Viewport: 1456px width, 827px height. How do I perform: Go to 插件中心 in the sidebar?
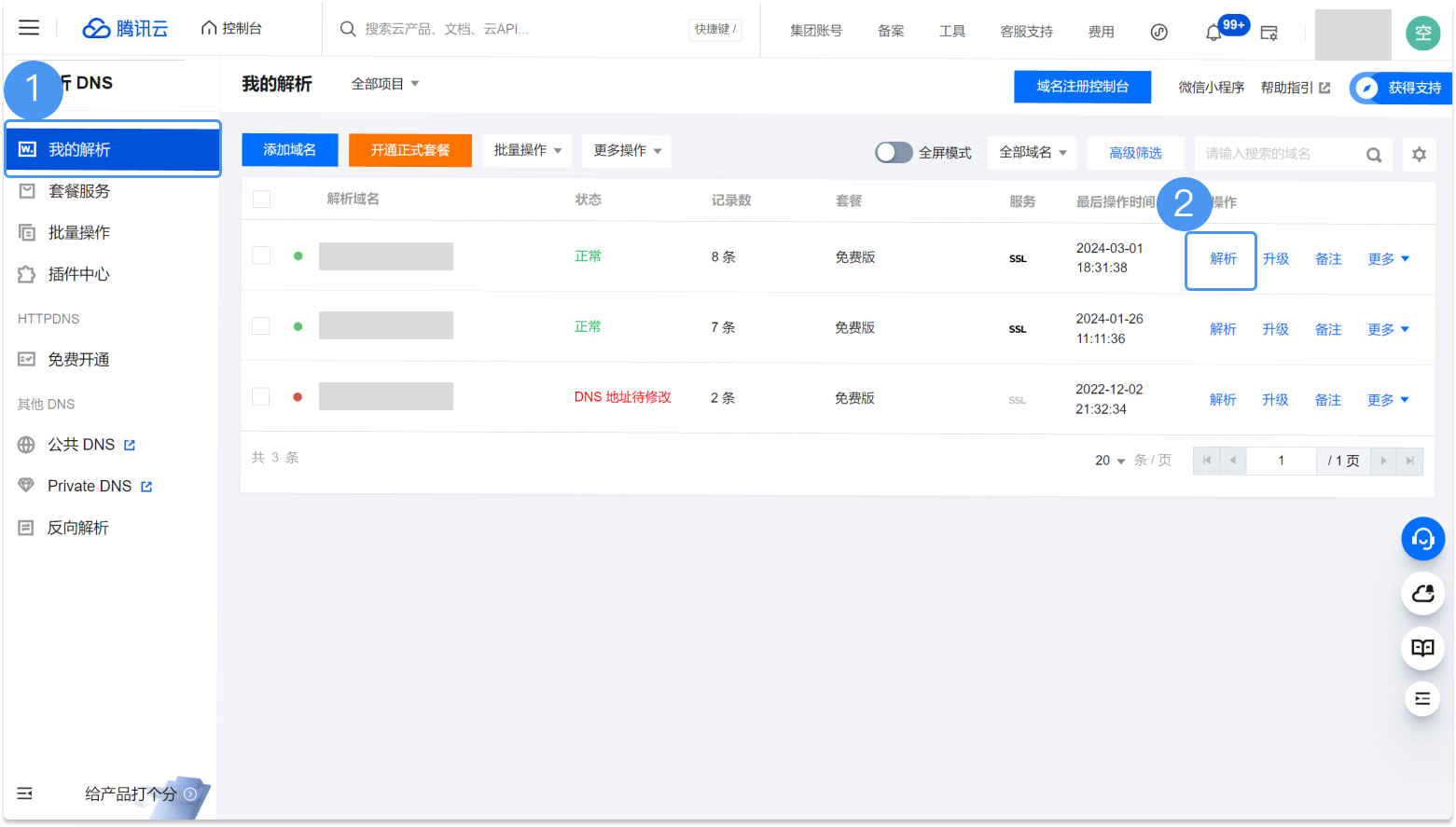tap(79, 274)
